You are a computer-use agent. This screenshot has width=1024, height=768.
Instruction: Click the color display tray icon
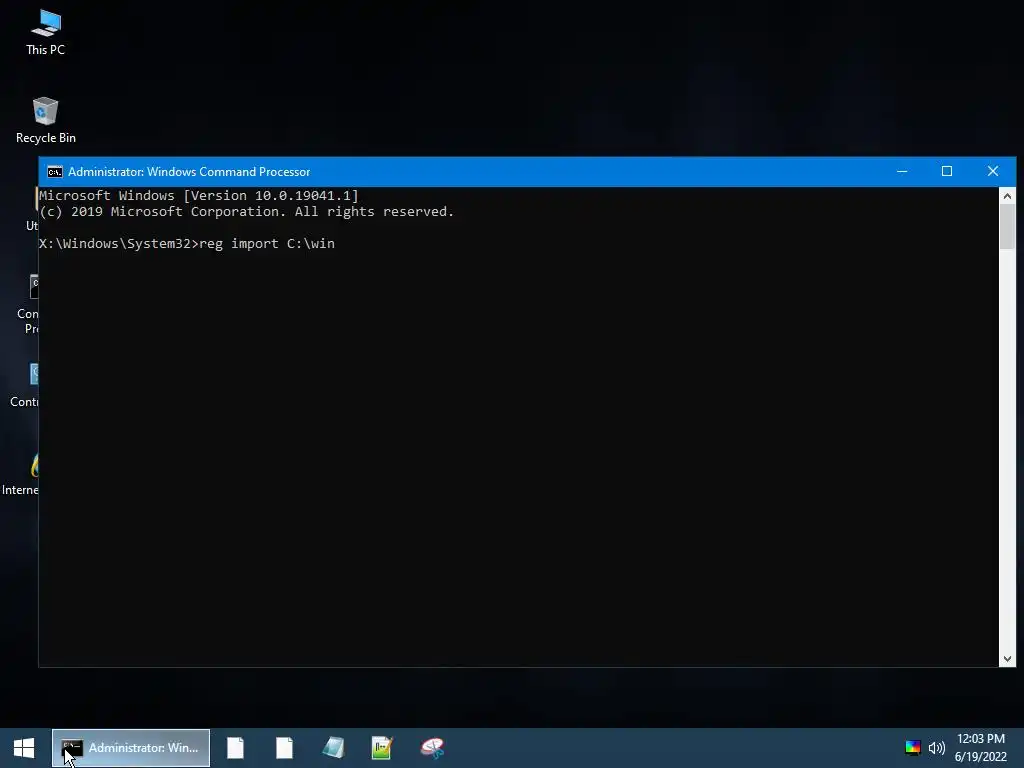pos(912,747)
